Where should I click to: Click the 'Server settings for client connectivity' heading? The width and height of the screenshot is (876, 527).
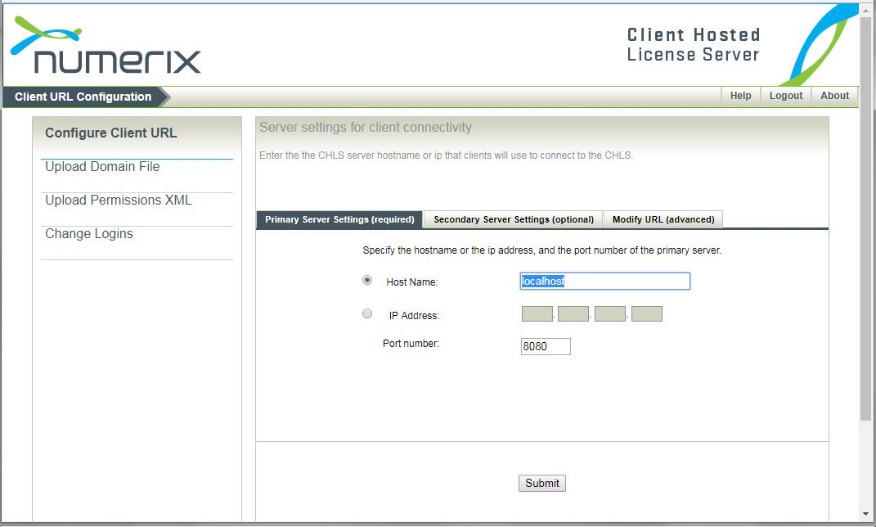pos(365,127)
